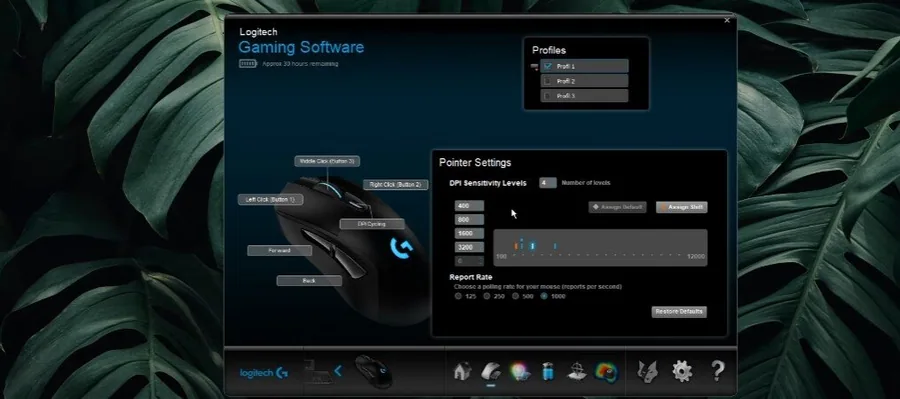Click the Assign Shift button

(682, 207)
